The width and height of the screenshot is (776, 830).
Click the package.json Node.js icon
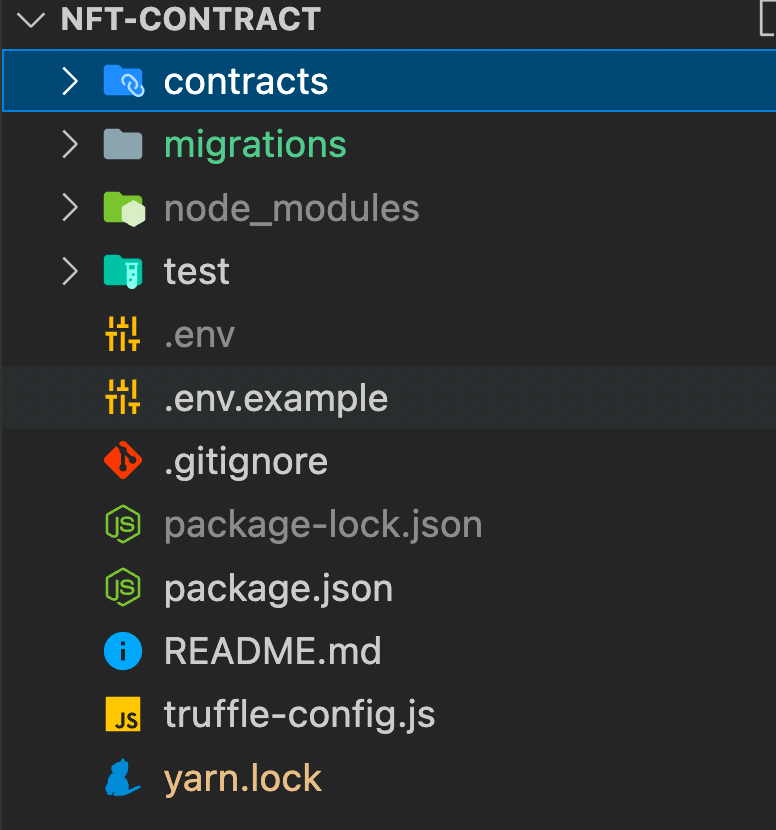click(122, 588)
